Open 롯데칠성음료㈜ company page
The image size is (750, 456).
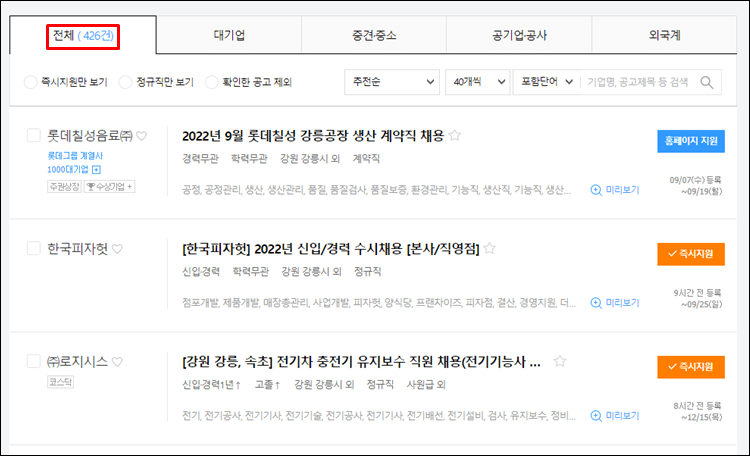pyautogui.click(x=90, y=136)
